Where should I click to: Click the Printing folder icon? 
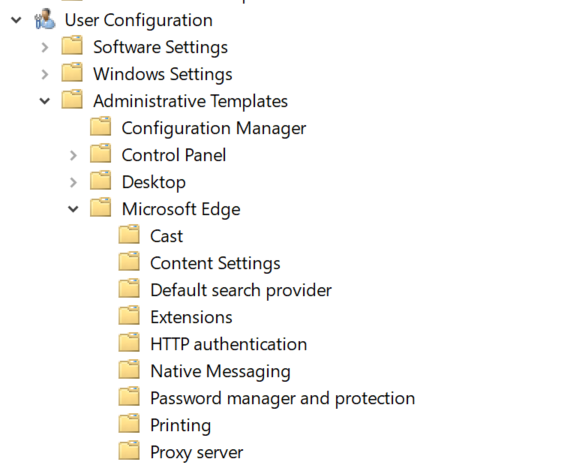[129, 424]
